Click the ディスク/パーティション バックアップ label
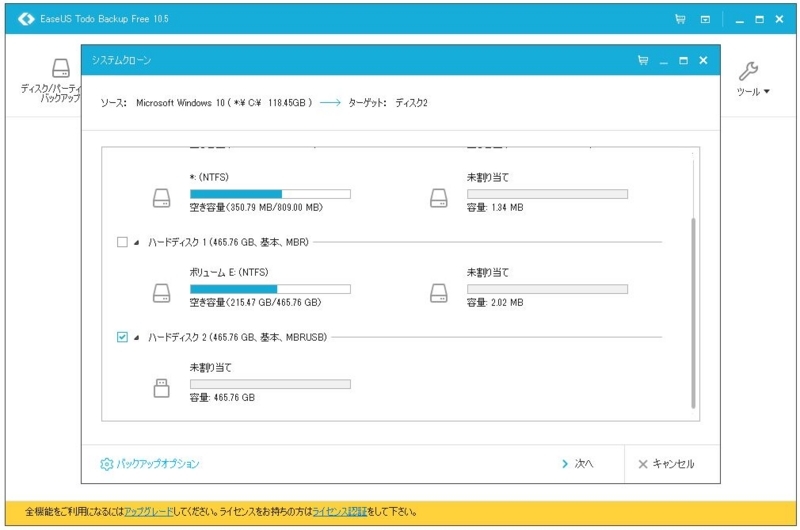 click(51, 93)
